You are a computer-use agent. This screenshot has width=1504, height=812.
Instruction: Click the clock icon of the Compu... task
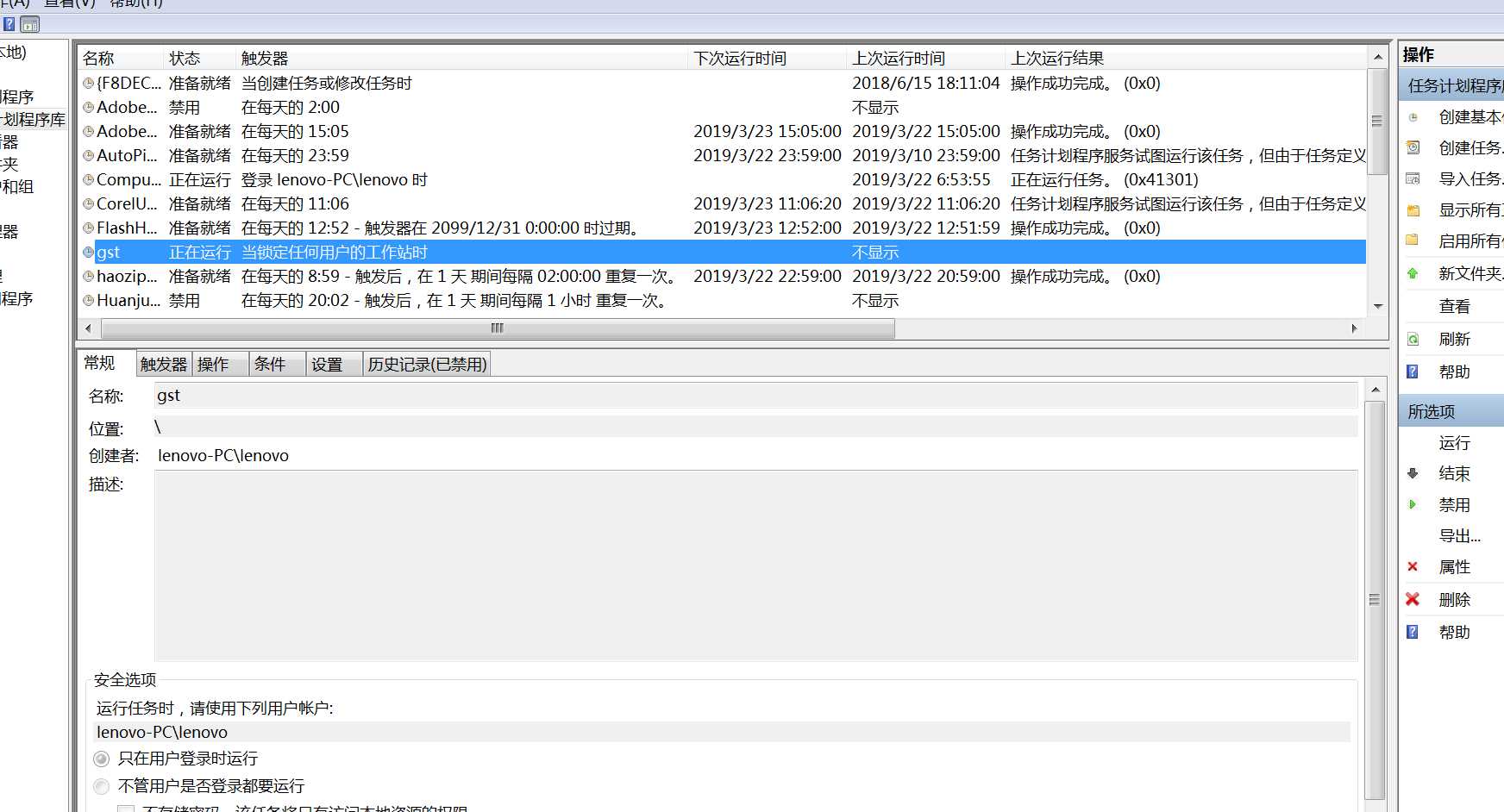(88, 180)
